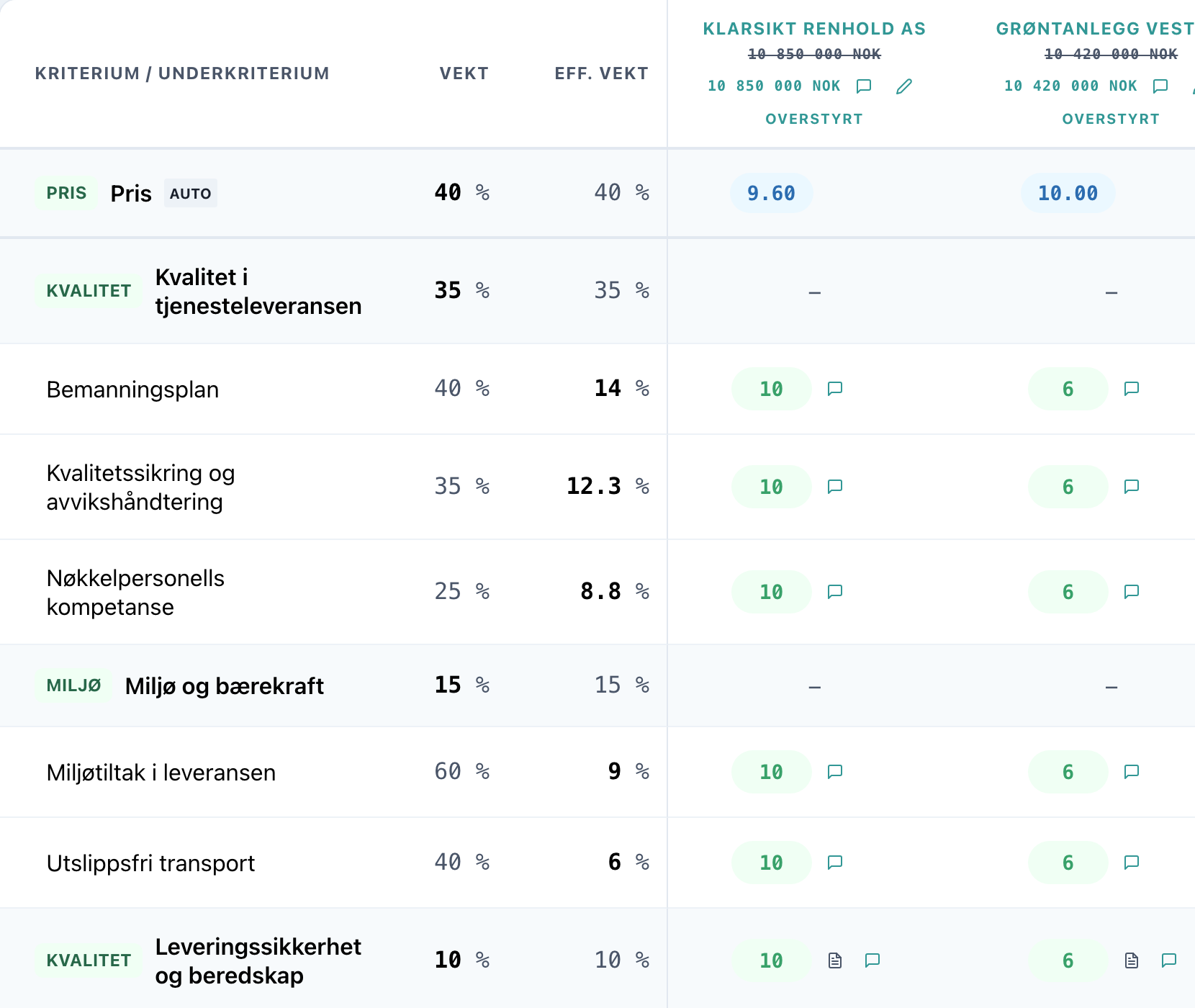Click the Kriterium / Underkriterium column header
This screenshot has width=1195, height=1008.
click(x=182, y=73)
